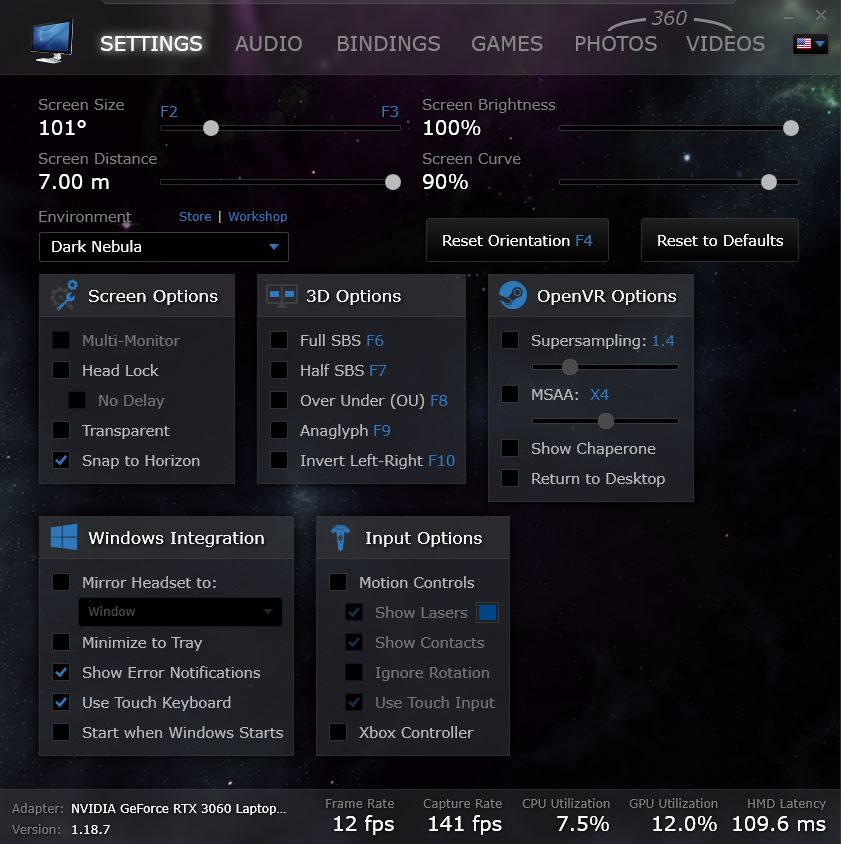Click the Screen Curve slider handle
Image resolution: width=841 pixels, height=844 pixels.
(x=769, y=182)
